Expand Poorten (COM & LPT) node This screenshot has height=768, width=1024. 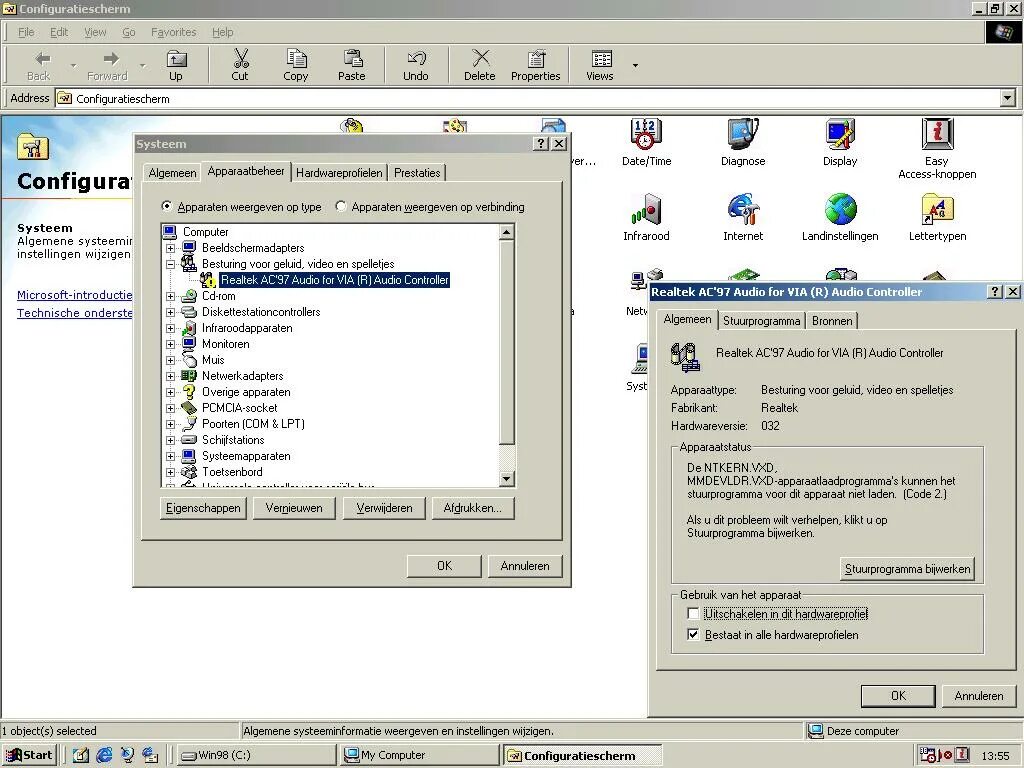[x=170, y=424]
